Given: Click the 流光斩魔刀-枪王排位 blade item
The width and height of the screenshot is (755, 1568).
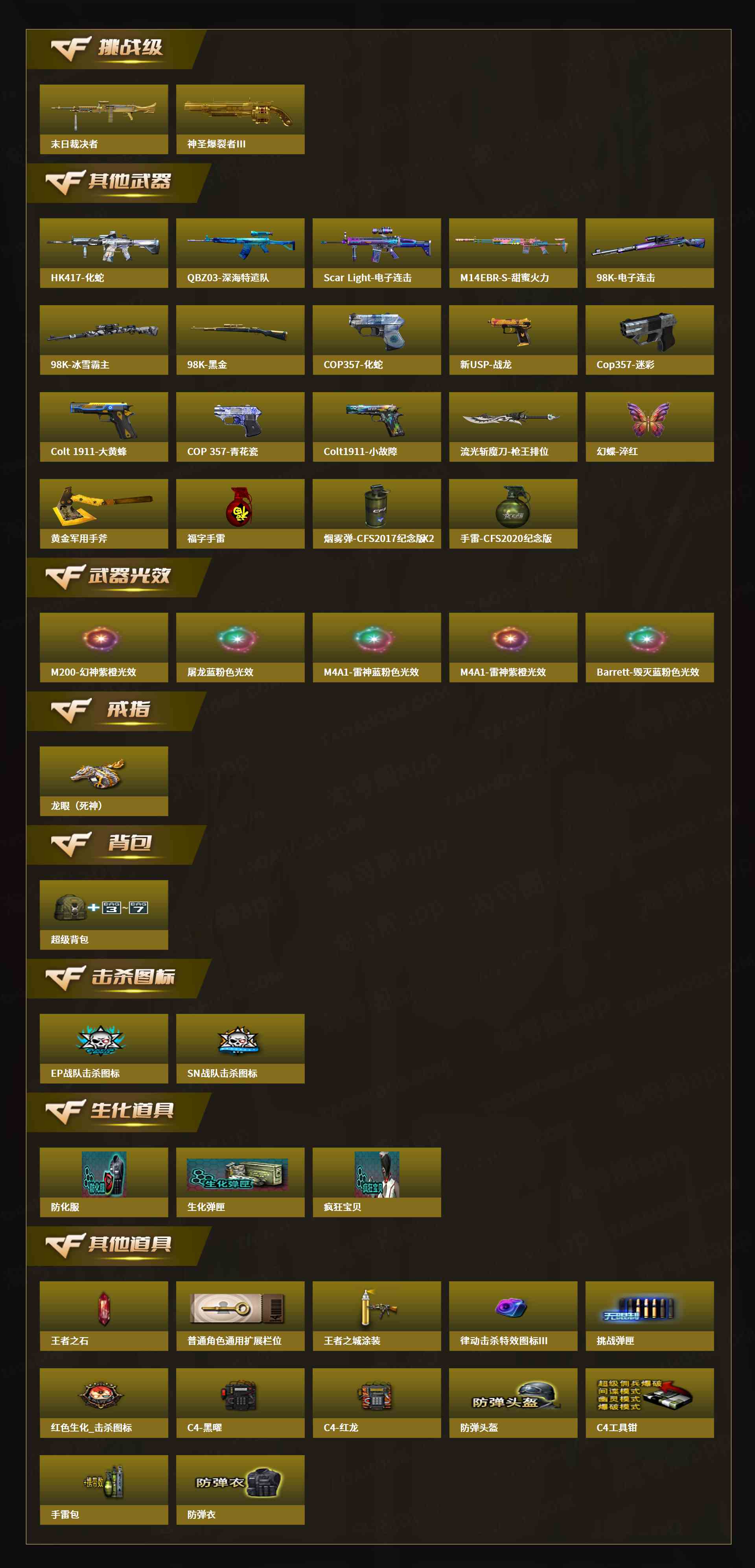Looking at the screenshot, I should tap(514, 427).
